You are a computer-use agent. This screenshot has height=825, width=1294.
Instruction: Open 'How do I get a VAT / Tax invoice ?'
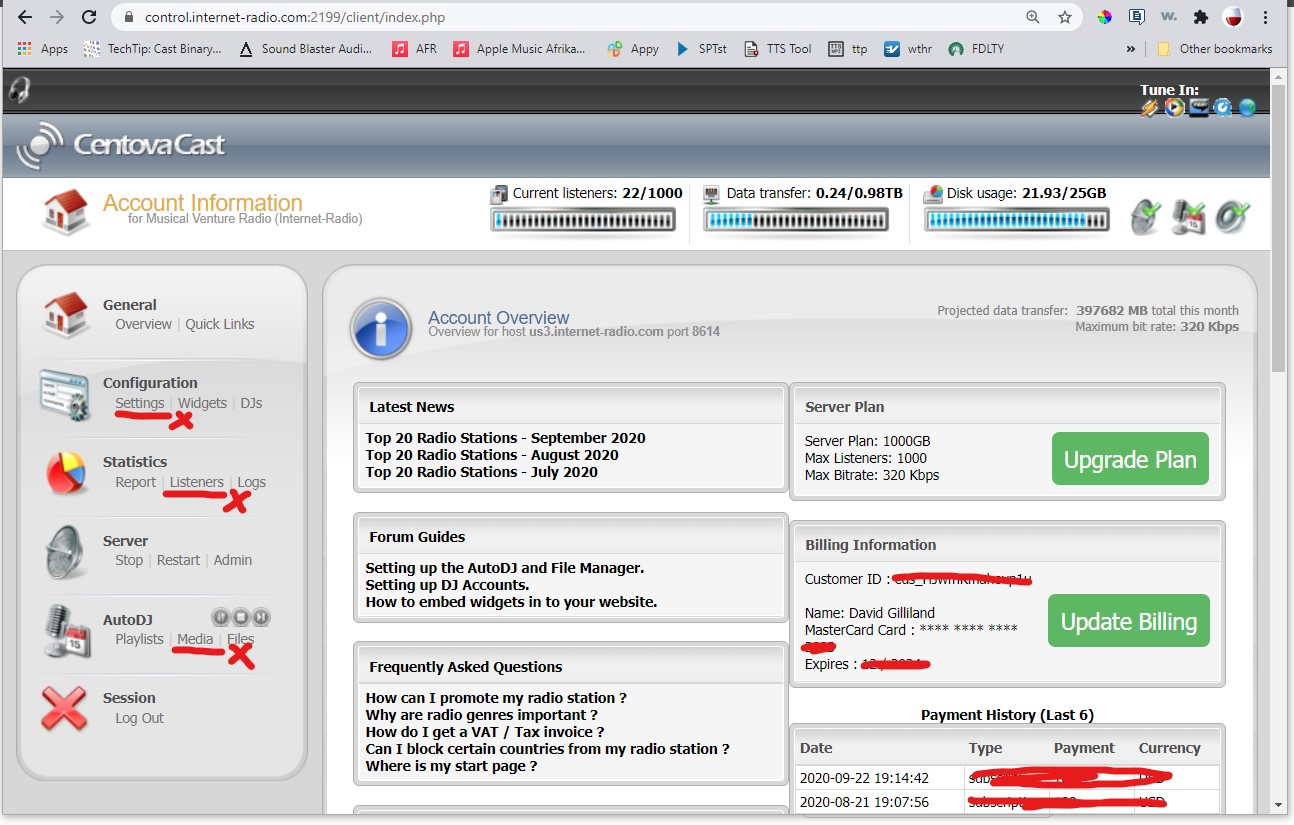[485, 732]
